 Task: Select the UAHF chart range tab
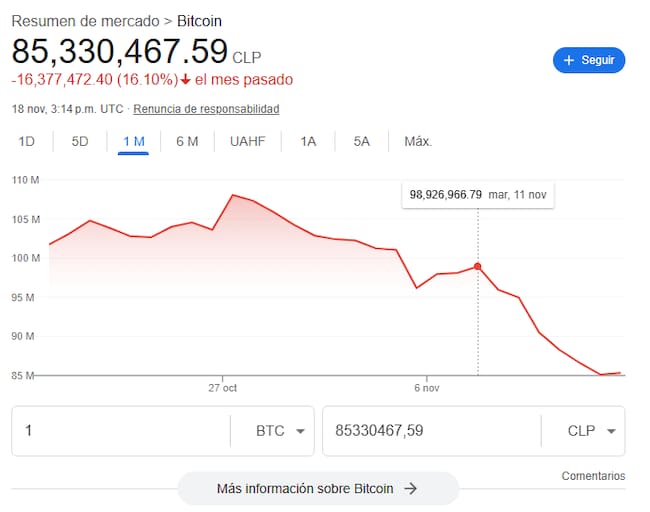coord(247,141)
